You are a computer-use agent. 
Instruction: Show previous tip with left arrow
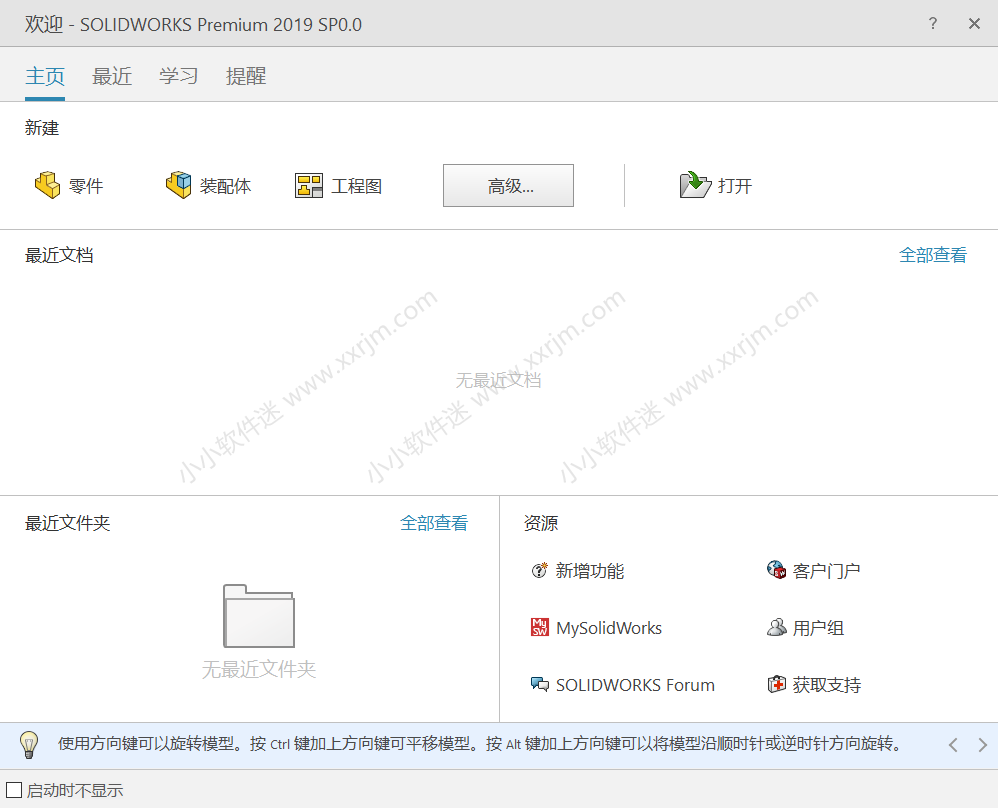point(953,744)
